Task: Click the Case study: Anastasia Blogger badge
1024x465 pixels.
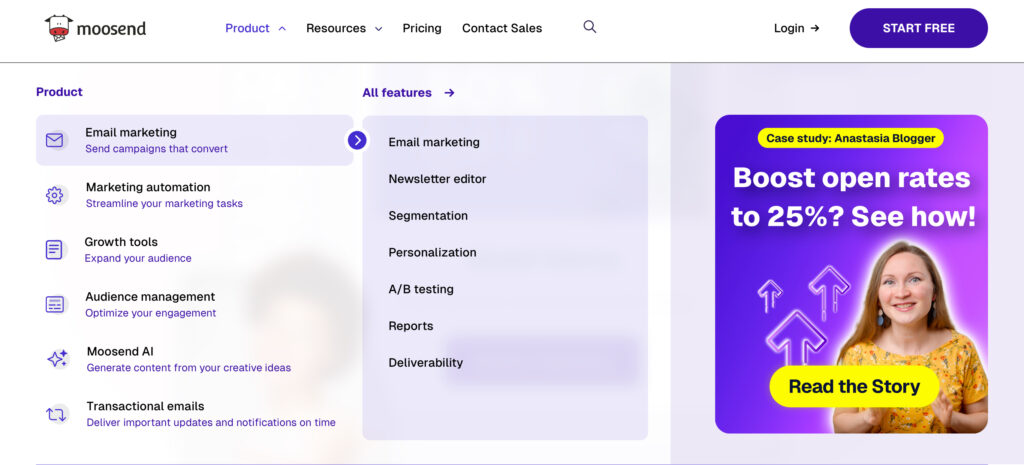Action: [851, 138]
